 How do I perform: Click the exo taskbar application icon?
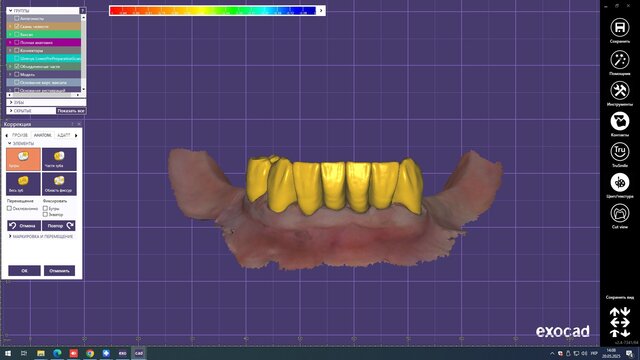[x=122, y=353]
